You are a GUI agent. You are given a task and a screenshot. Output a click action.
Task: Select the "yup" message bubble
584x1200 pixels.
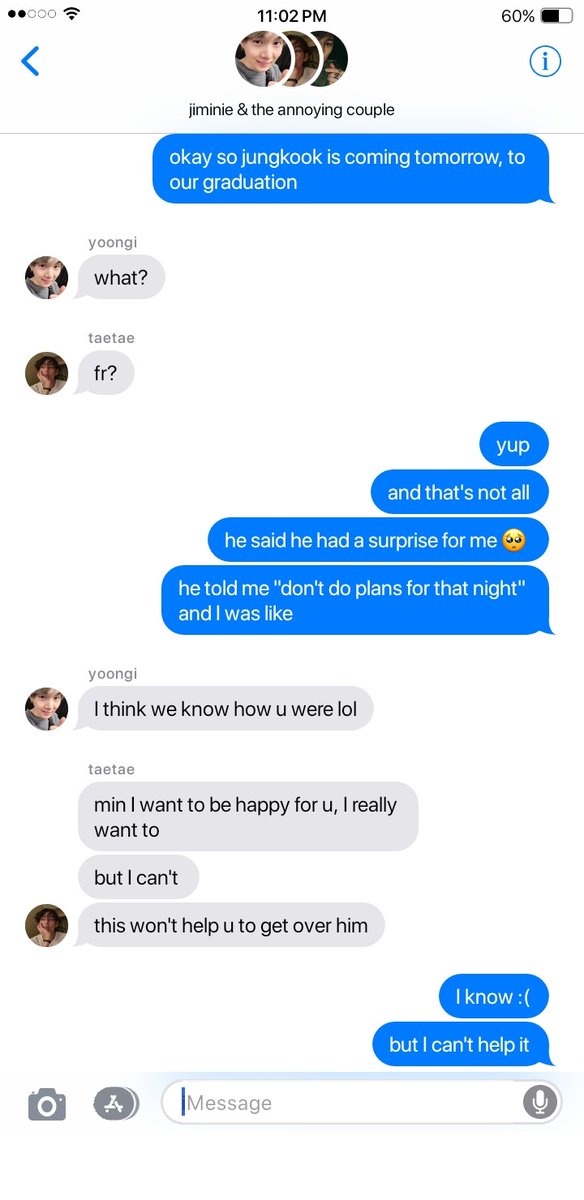pyautogui.click(x=513, y=445)
